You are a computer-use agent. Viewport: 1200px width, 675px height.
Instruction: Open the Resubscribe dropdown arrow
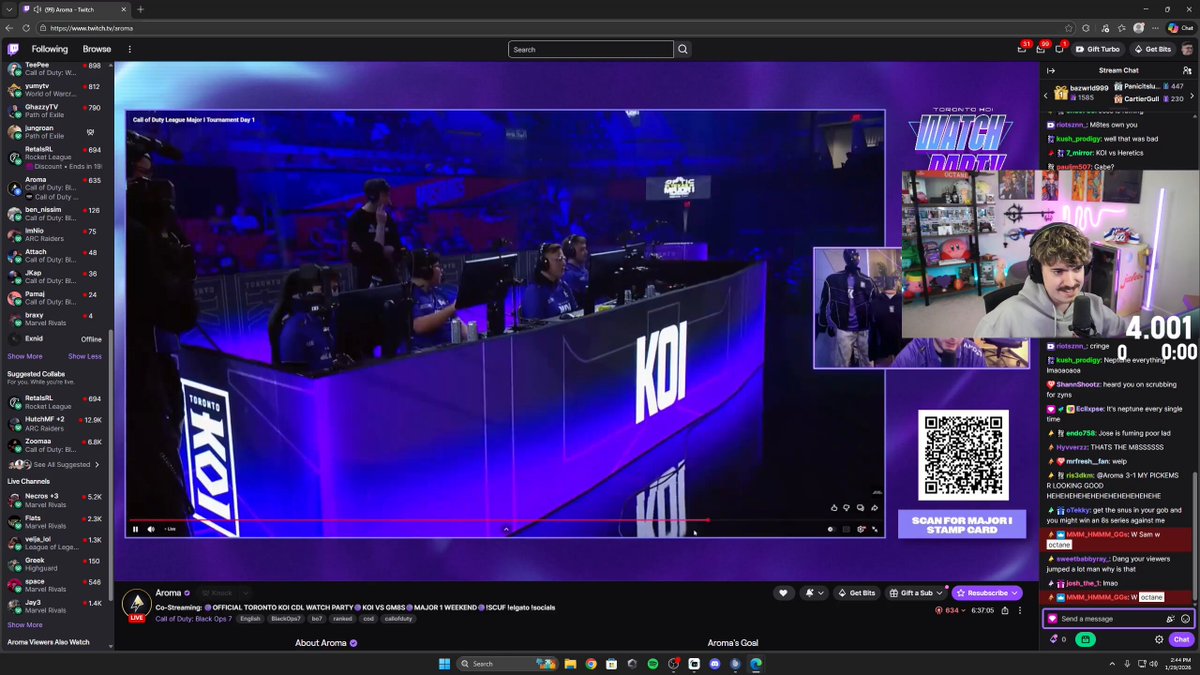(x=1016, y=593)
